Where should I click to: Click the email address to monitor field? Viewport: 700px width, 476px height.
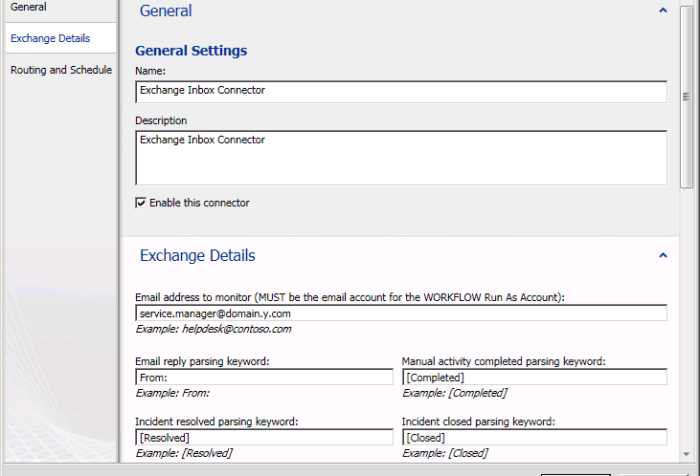point(400,313)
